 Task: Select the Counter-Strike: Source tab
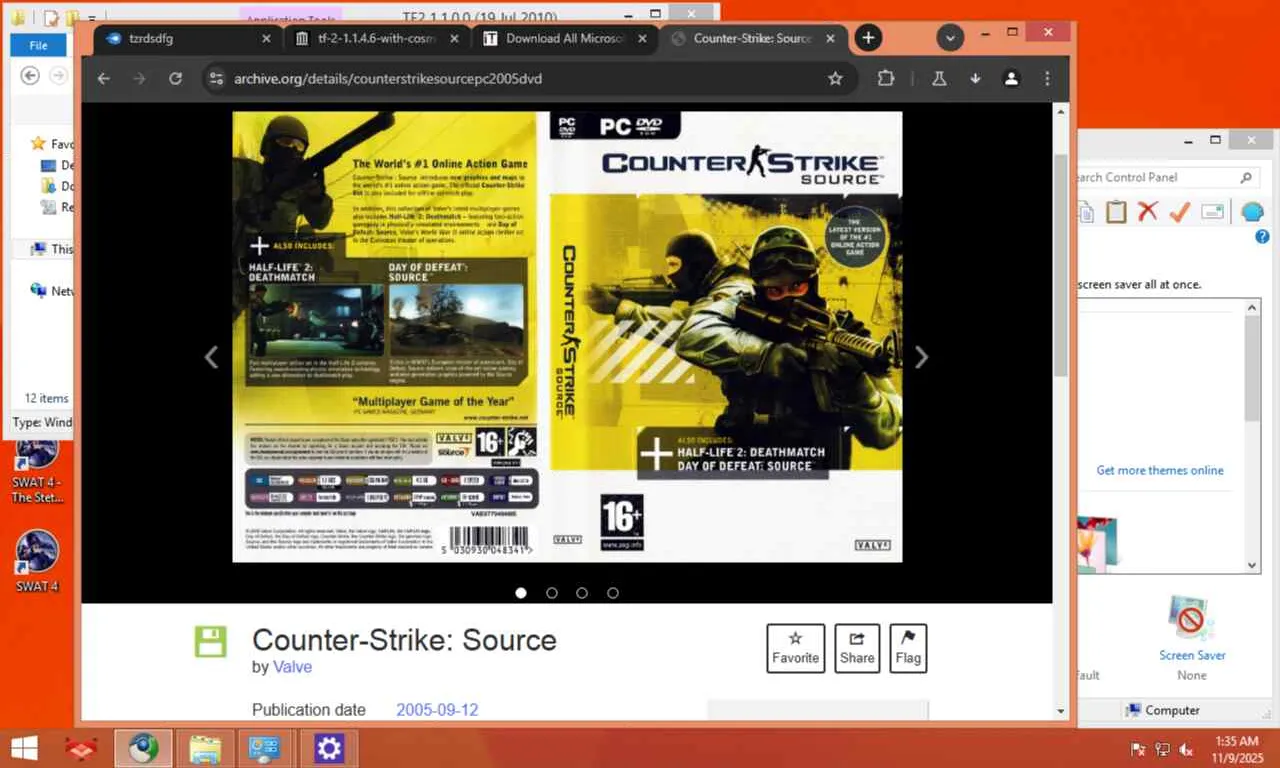tap(753, 38)
